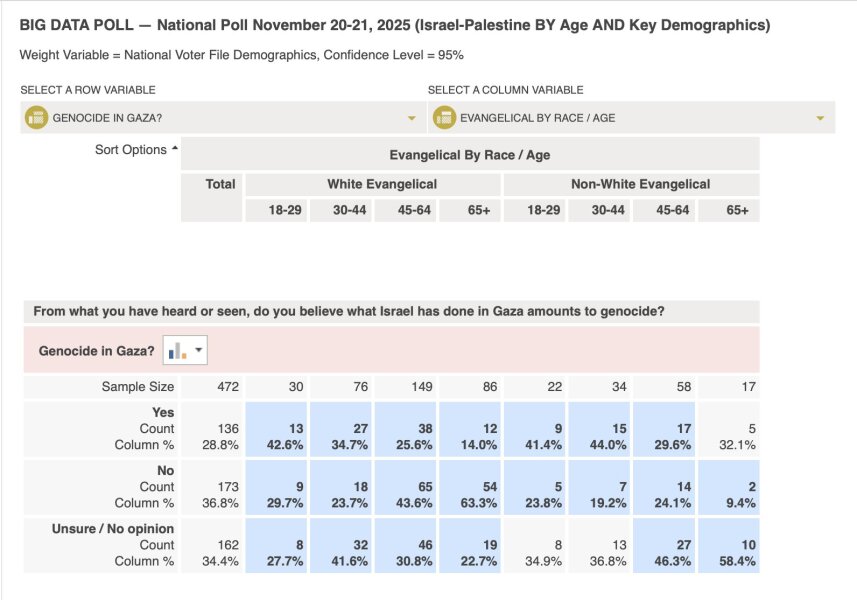The height and width of the screenshot is (600, 857).
Task: Click the Evangelical By Race / Age banner header
Action: pos(469,155)
